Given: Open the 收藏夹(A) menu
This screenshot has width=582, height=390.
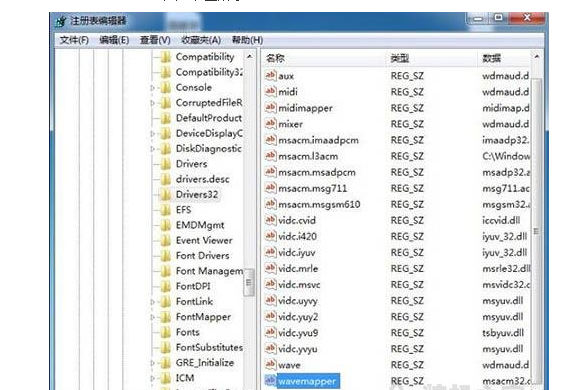Looking at the screenshot, I should 201,40.
